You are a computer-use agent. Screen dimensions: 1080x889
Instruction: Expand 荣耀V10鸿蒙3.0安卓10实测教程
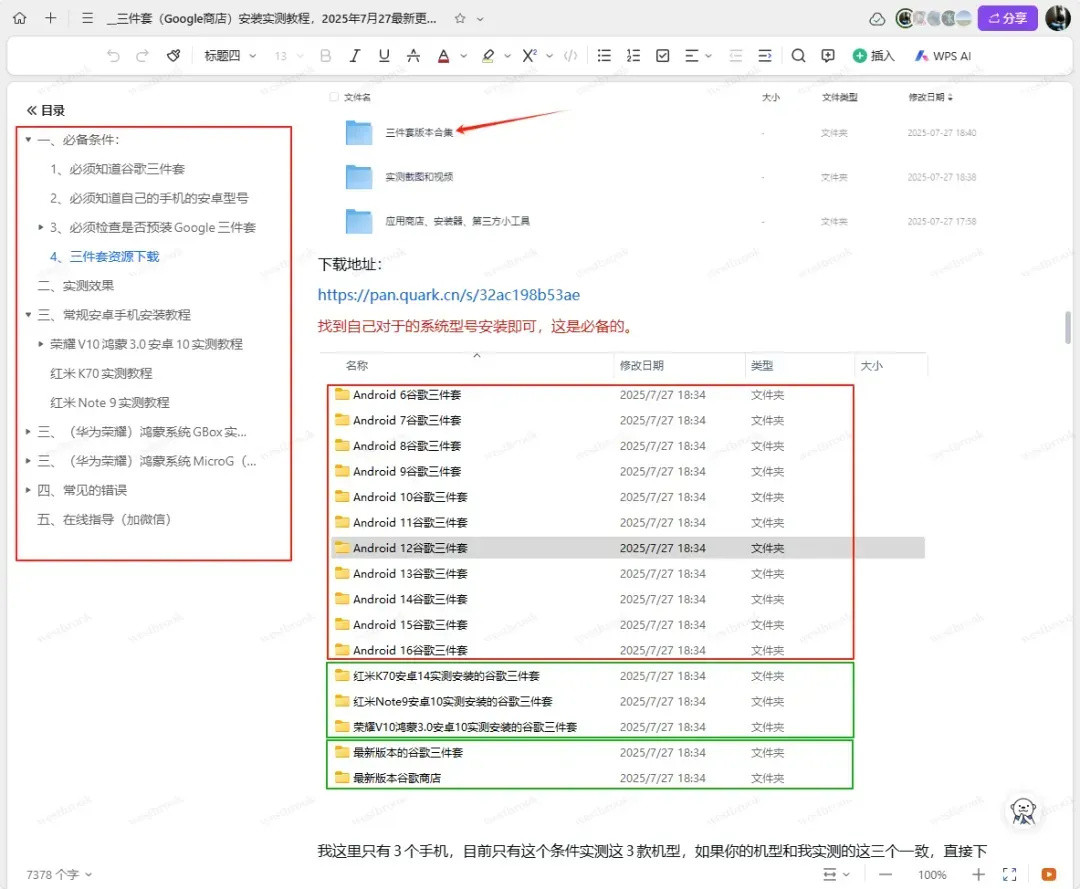coord(41,344)
